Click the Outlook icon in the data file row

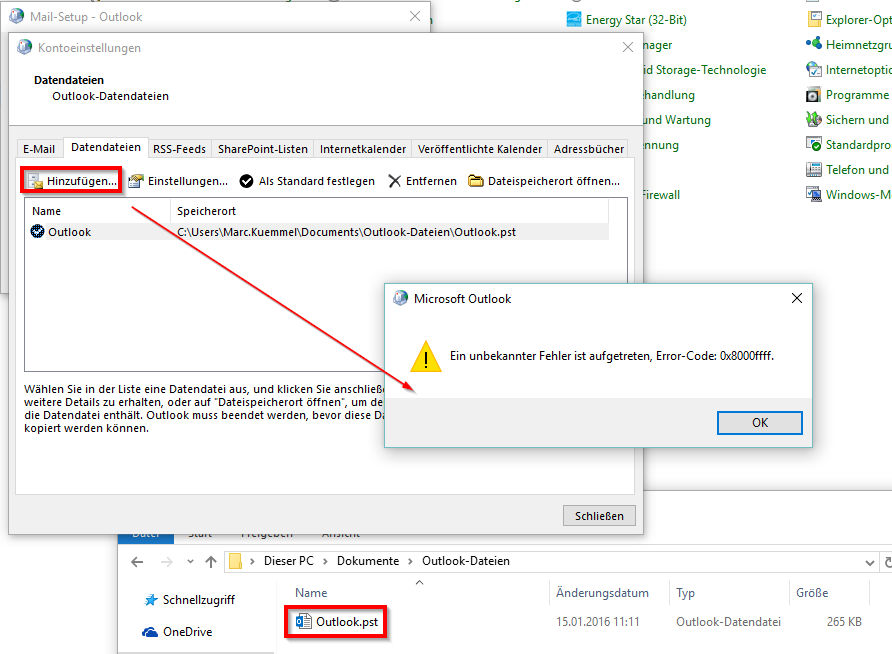tap(37, 231)
